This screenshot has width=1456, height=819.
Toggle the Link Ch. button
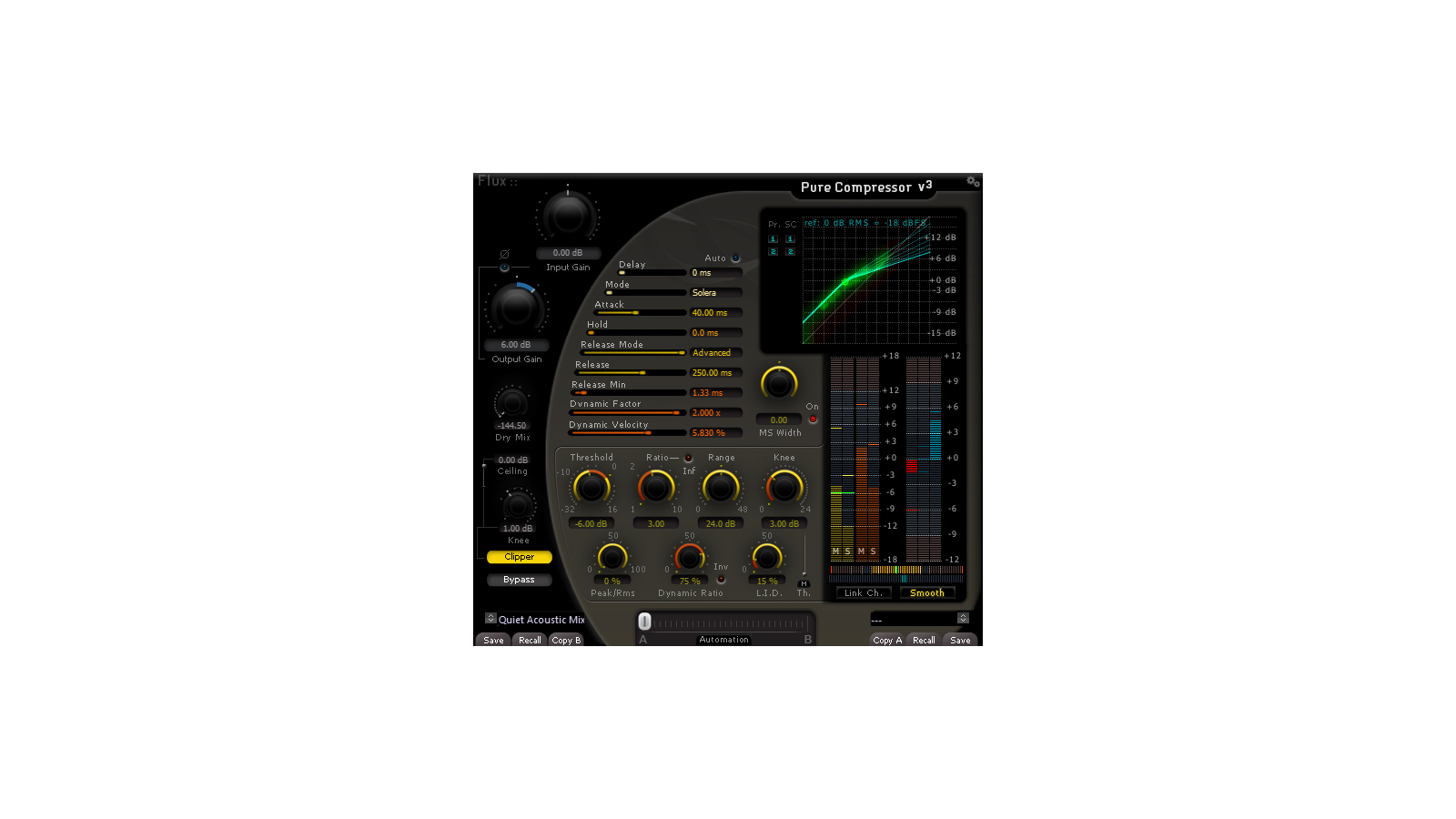pos(864,593)
